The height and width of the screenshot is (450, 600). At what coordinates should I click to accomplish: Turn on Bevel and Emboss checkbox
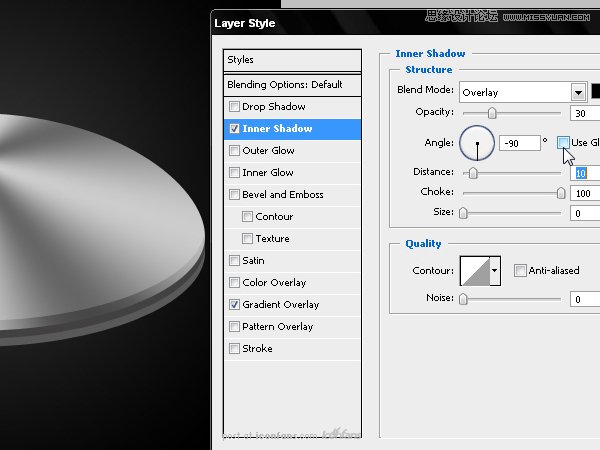(x=234, y=194)
